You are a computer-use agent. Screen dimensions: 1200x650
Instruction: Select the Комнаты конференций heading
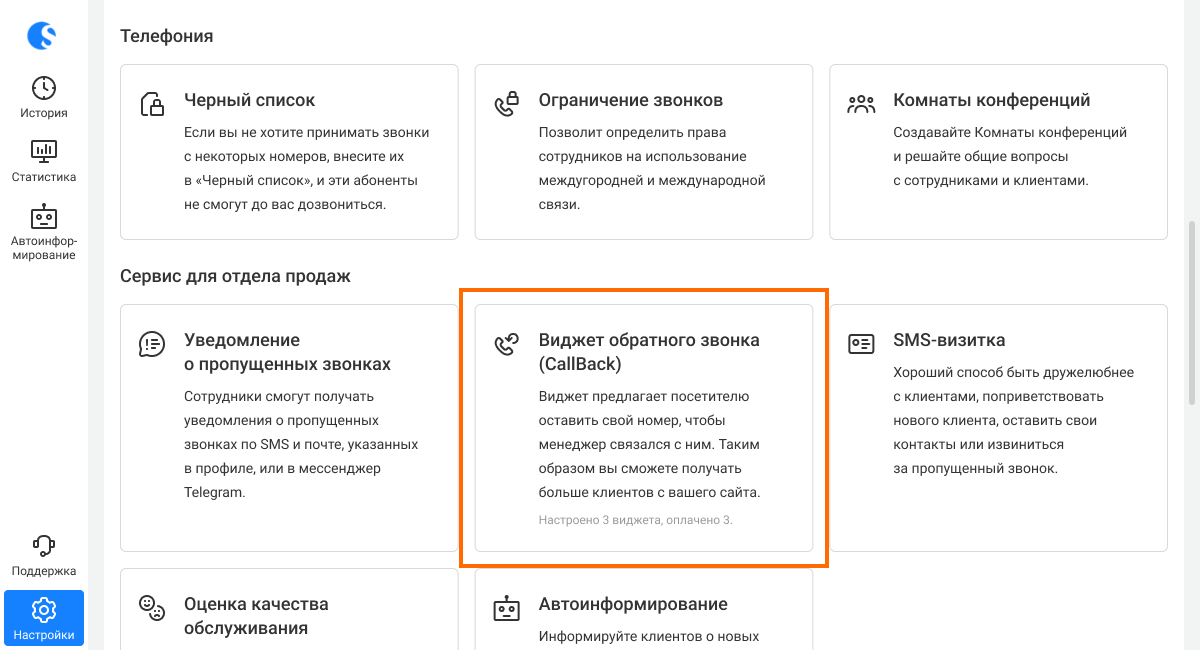(x=992, y=100)
